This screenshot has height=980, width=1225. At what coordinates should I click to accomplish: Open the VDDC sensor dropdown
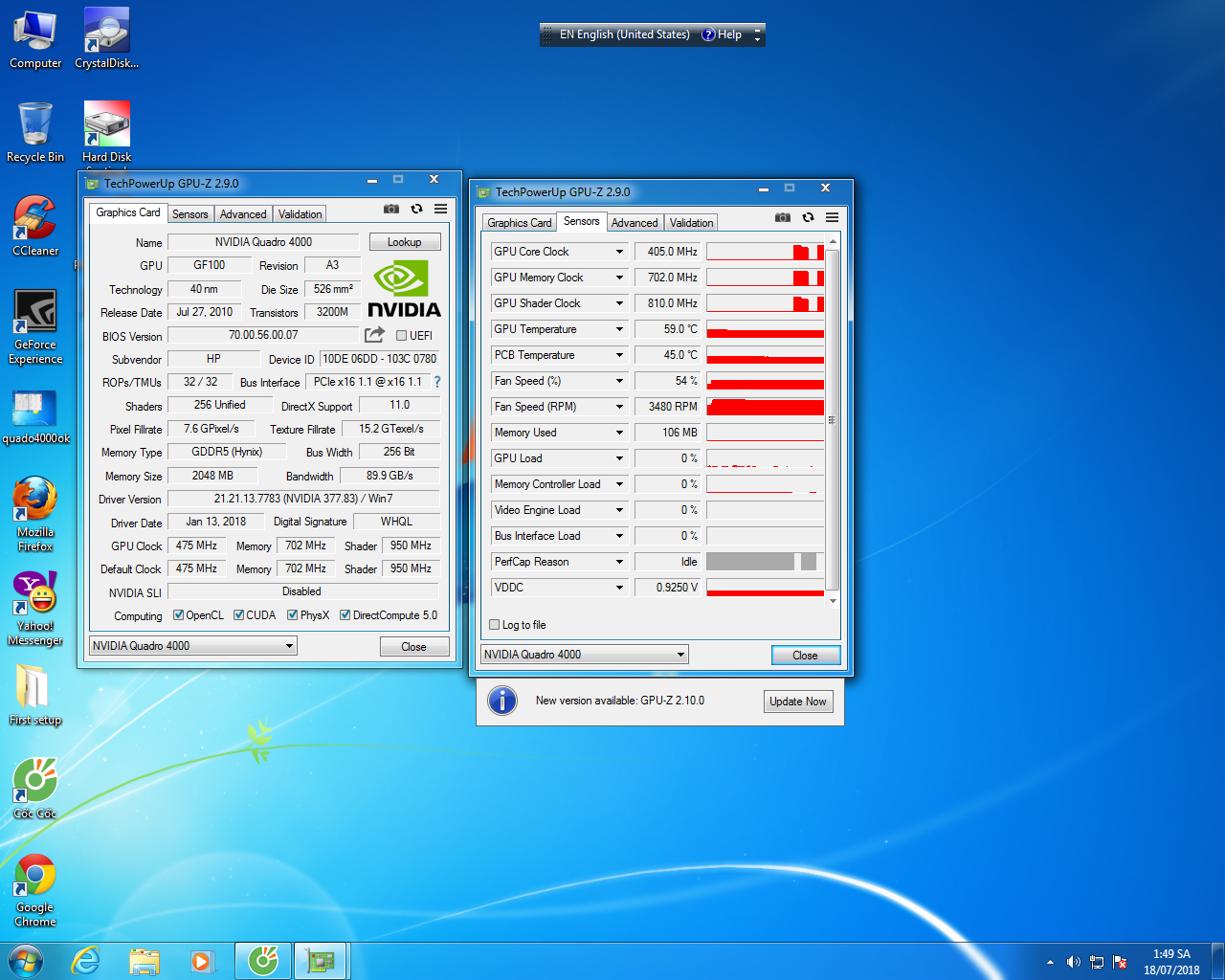click(619, 588)
